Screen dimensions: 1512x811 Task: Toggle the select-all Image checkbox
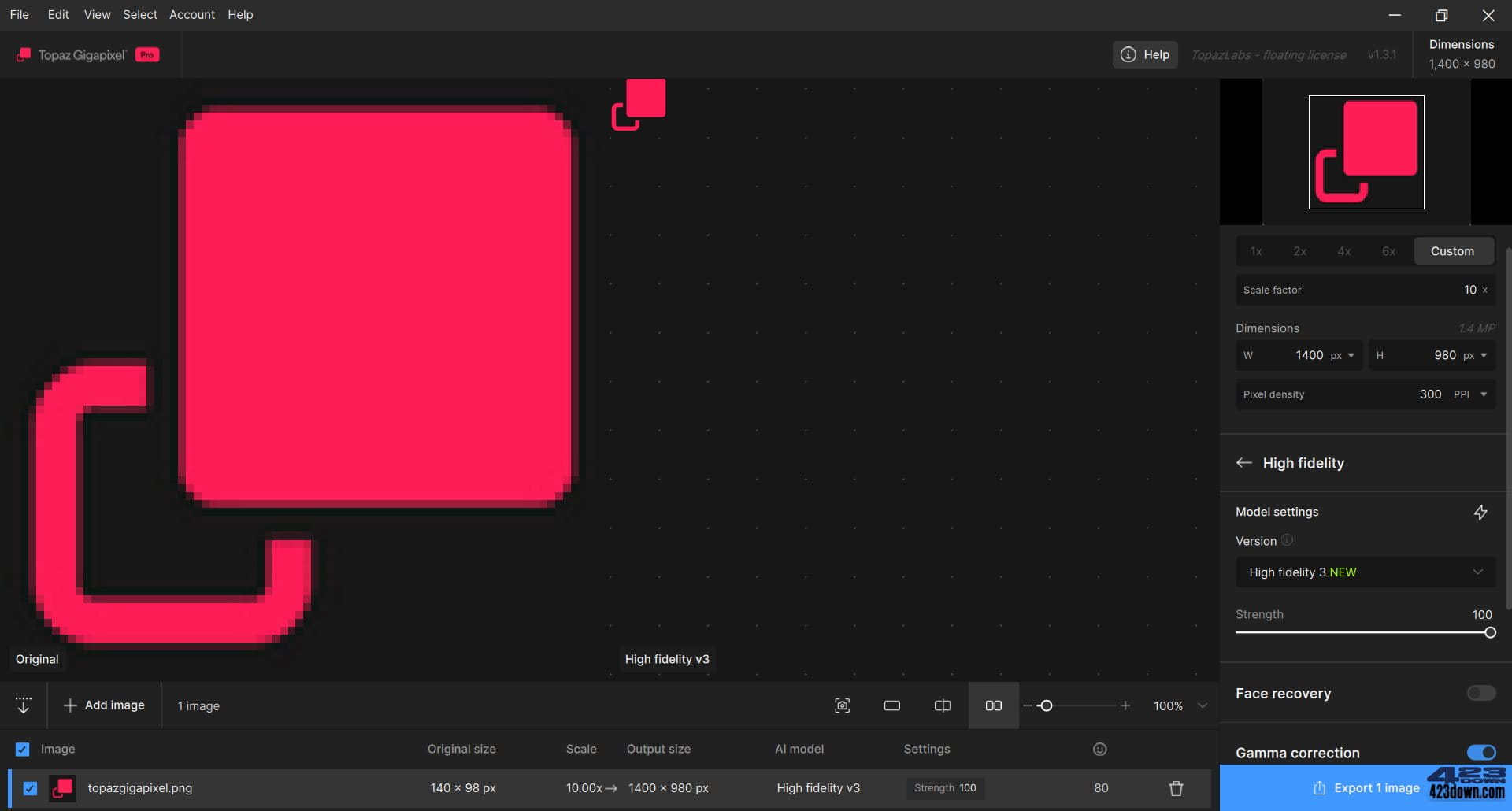click(23, 749)
